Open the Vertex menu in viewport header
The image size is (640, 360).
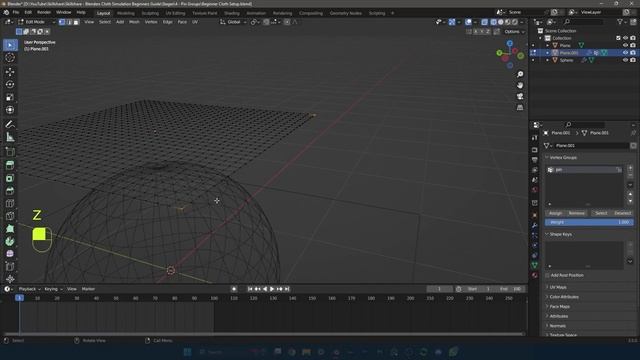[151, 22]
